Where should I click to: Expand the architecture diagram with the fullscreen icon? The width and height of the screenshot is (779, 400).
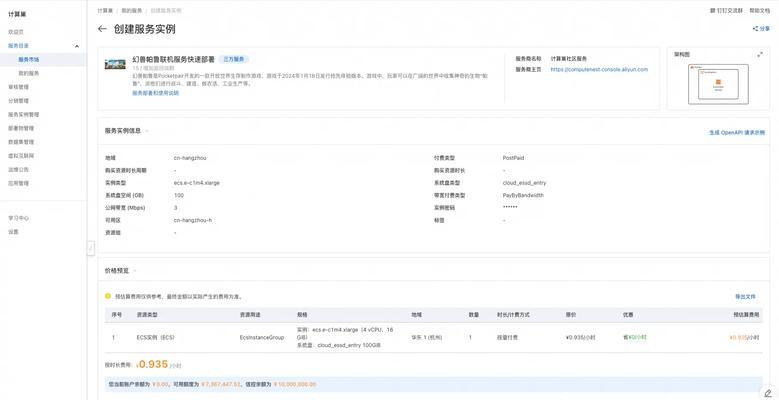tap(760, 55)
